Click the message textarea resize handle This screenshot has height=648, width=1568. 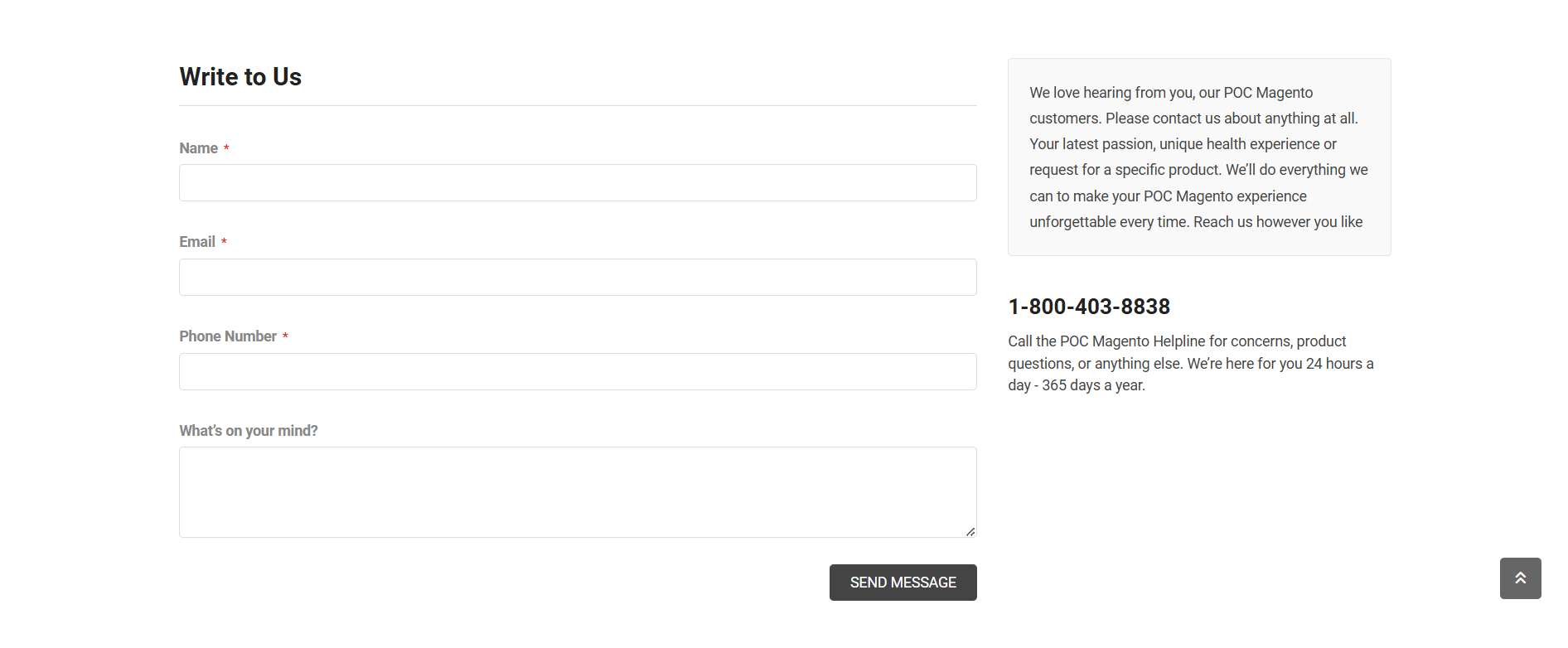[970, 531]
